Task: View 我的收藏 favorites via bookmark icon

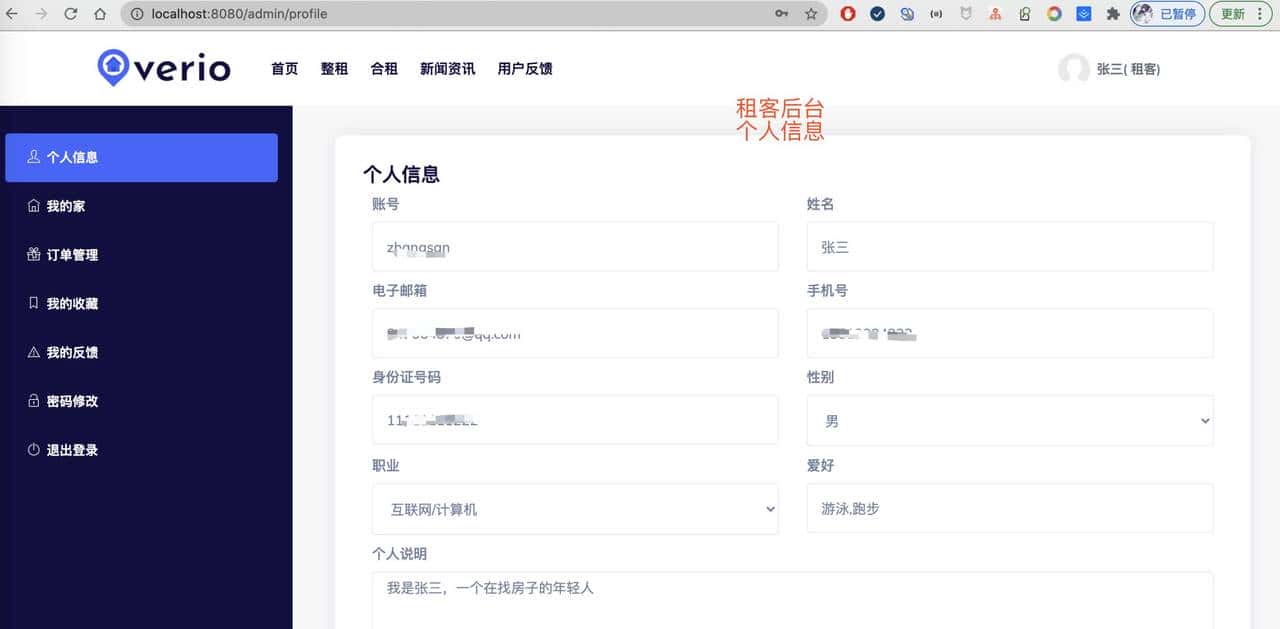Action: [x=33, y=303]
